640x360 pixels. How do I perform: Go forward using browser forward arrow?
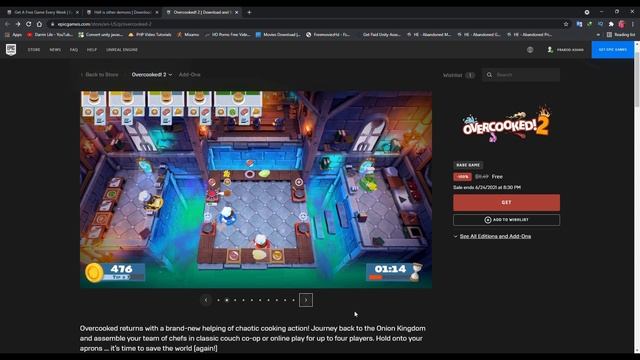[x=18, y=24]
